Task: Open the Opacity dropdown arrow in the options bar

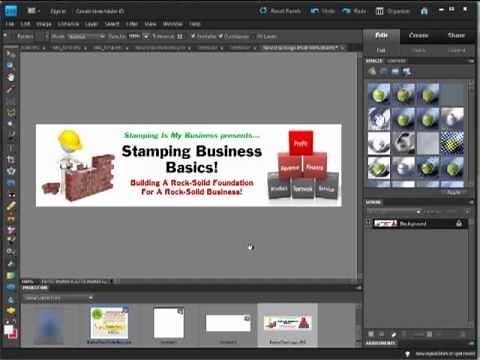Action: [146, 36]
